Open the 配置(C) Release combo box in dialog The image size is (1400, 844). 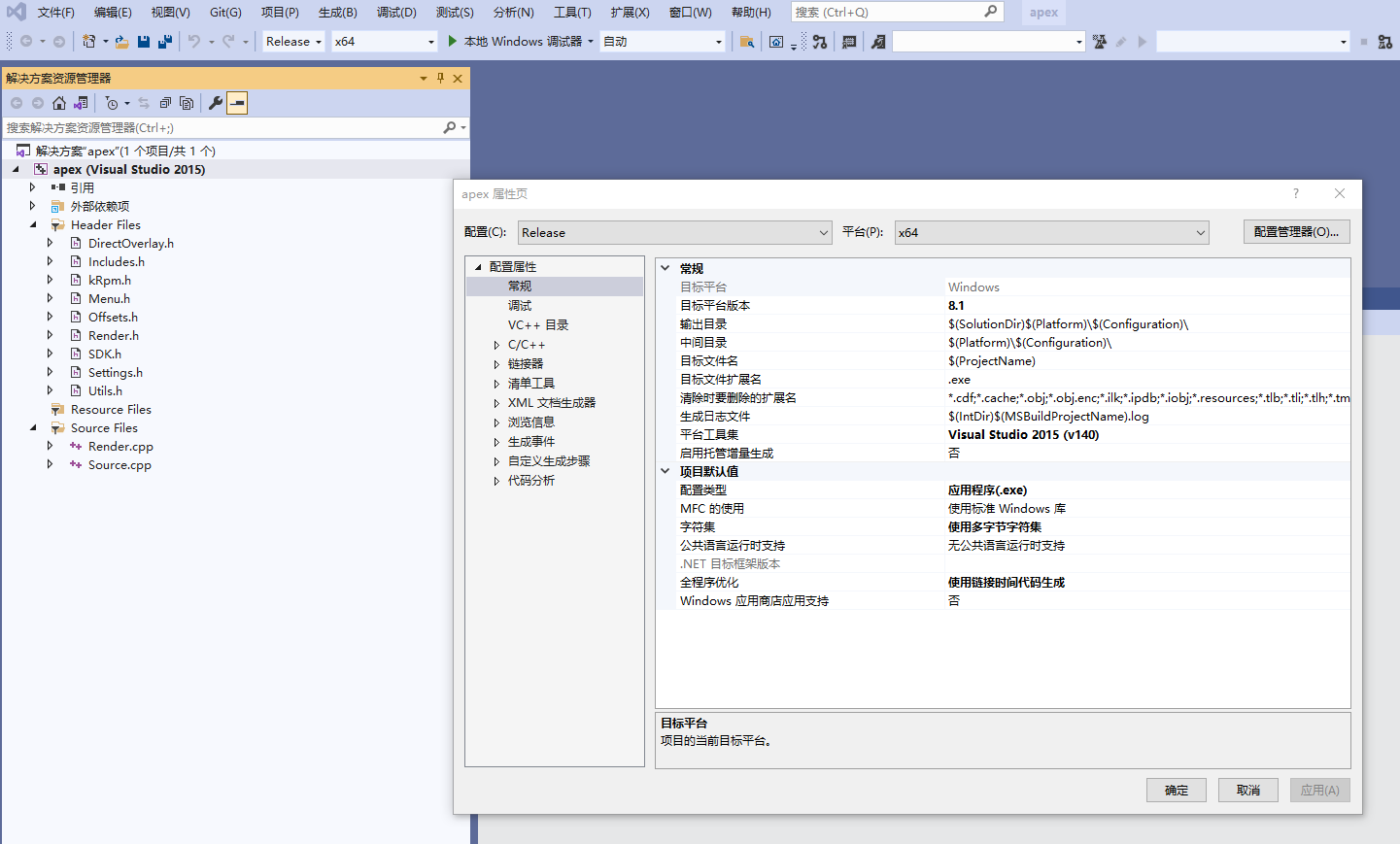[675, 232]
